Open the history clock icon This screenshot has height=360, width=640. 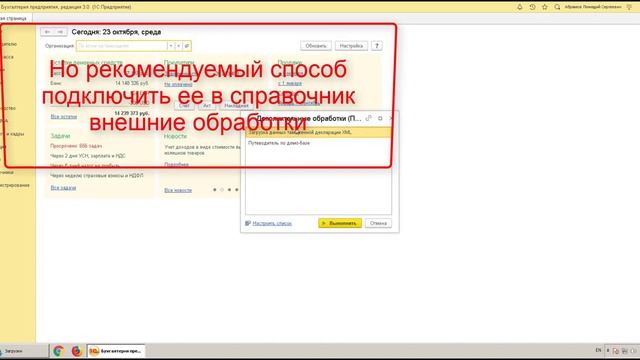pyautogui.click(x=532, y=7)
